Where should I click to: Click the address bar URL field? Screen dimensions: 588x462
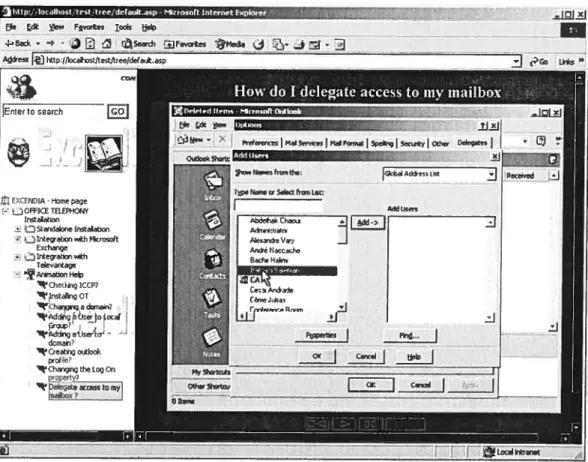pos(273,61)
